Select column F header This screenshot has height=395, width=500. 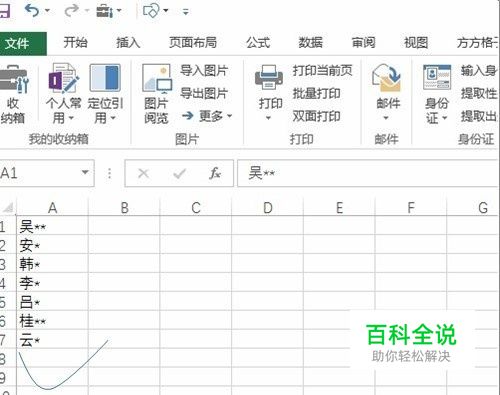tap(411, 208)
